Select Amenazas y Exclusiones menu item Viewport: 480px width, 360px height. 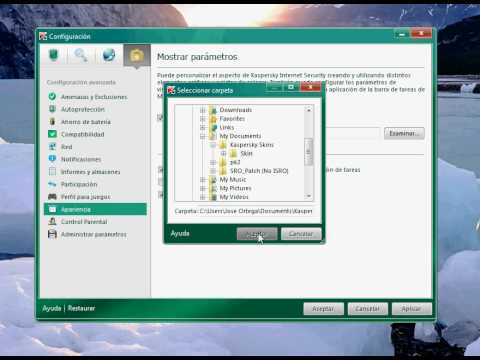tap(94, 97)
